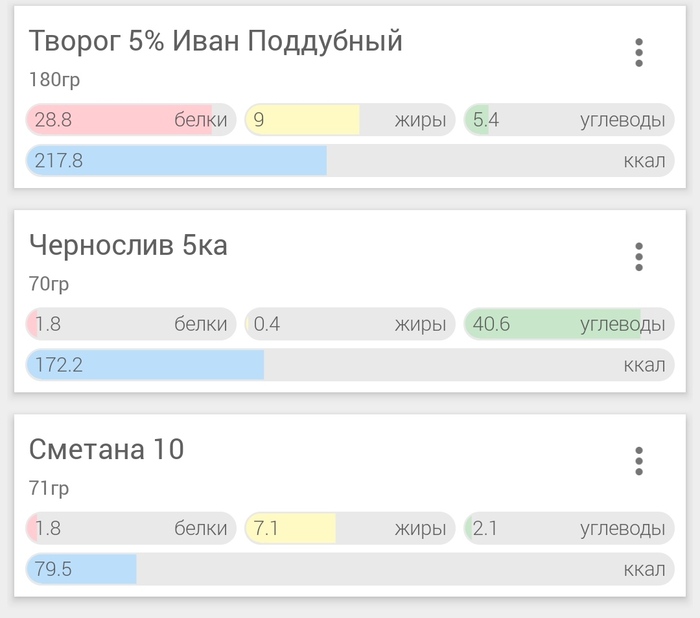Click the 40.6 углеводы bar for Чернослив

[x=569, y=324]
